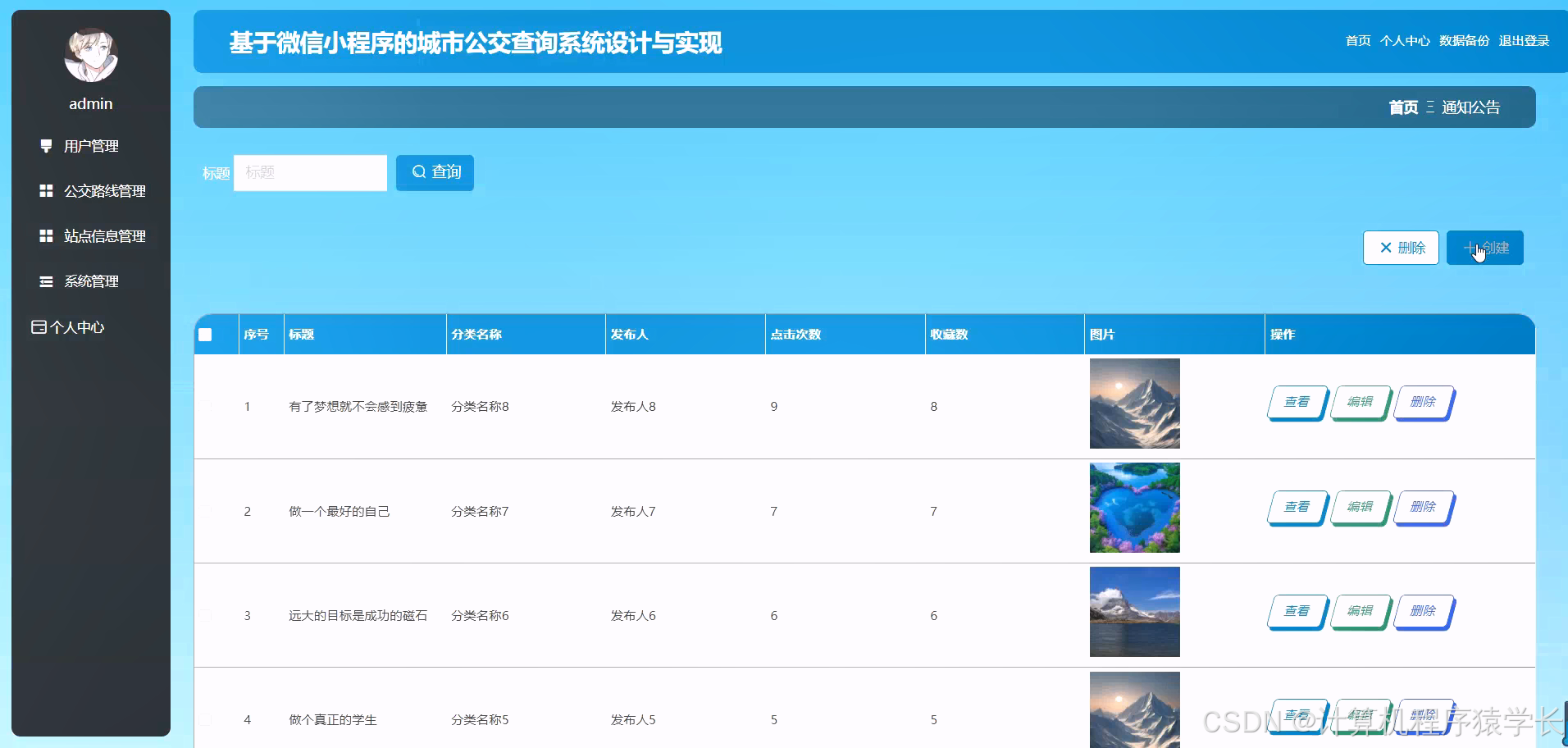1568x748 pixels.
Task: Navigate to 首页 in the top menu
Action: (1358, 40)
